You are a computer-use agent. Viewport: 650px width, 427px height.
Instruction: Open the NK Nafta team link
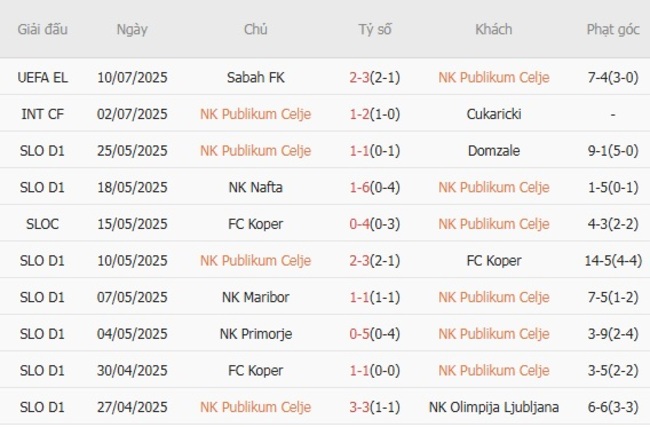coord(255,187)
